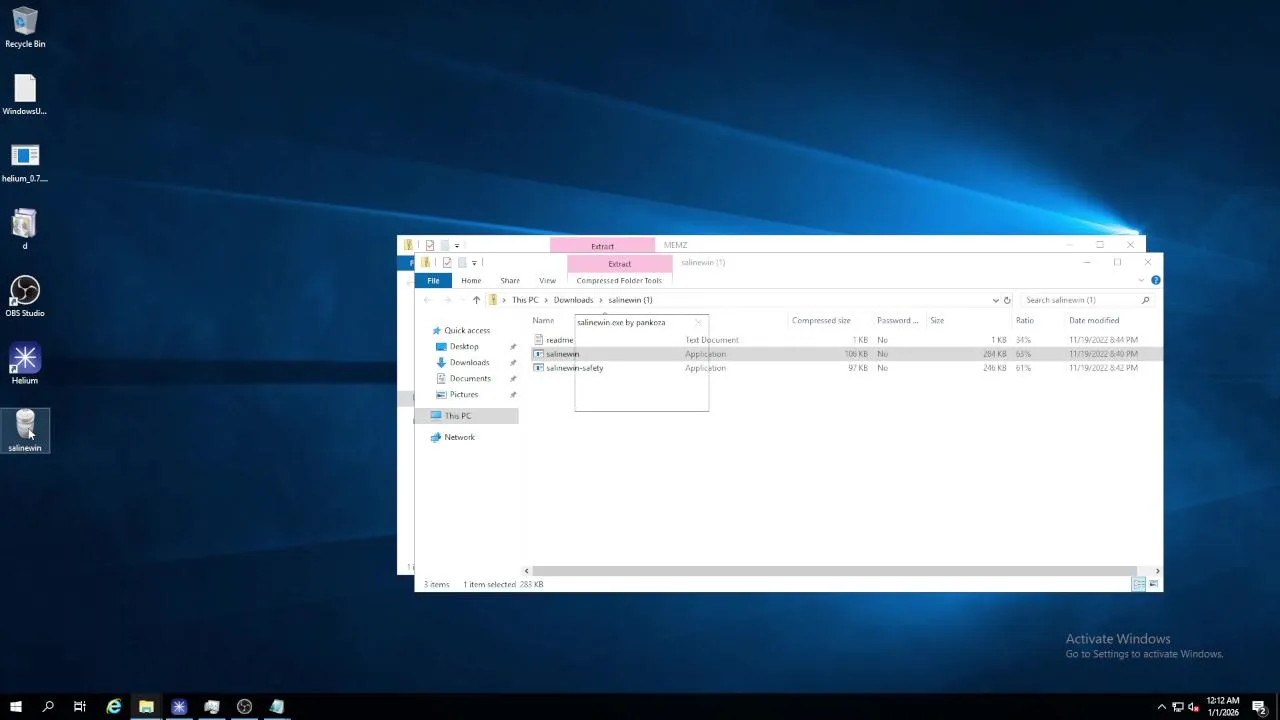Go up one folder level to Downloads

click(476, 300)
